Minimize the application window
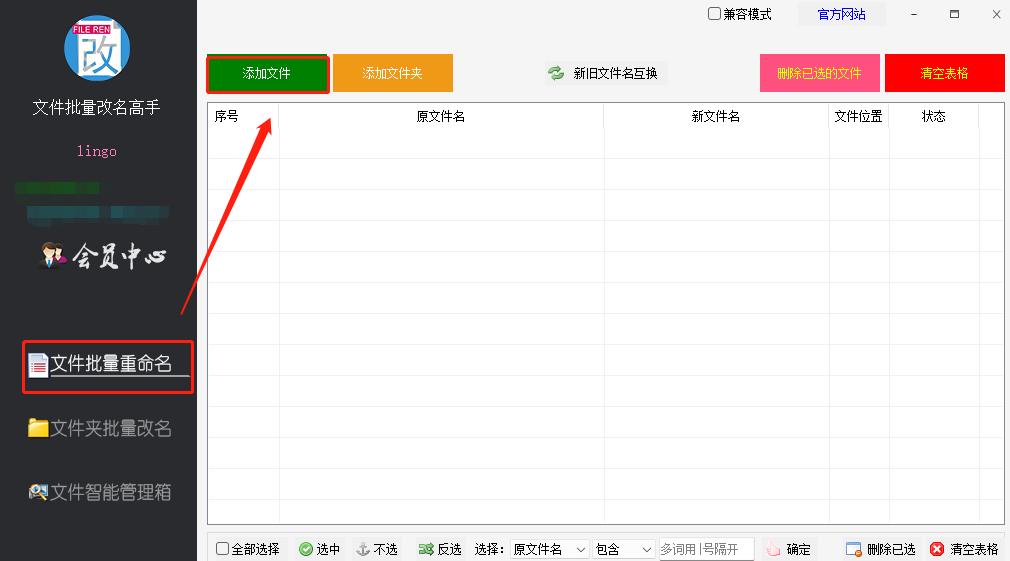 [x=914, y=14]
